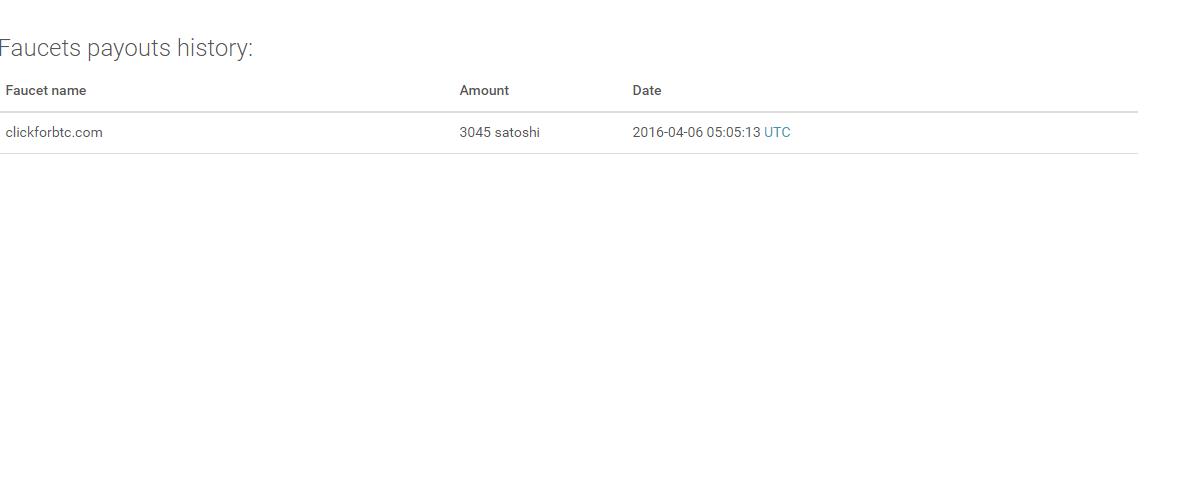Click the UTC timezone label
The image size is (1181, 480).
777,133
